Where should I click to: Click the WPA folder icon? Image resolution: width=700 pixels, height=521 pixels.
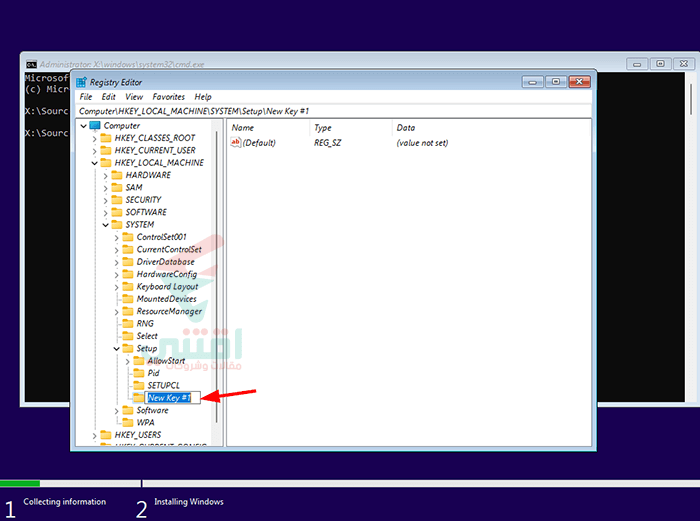128,422
